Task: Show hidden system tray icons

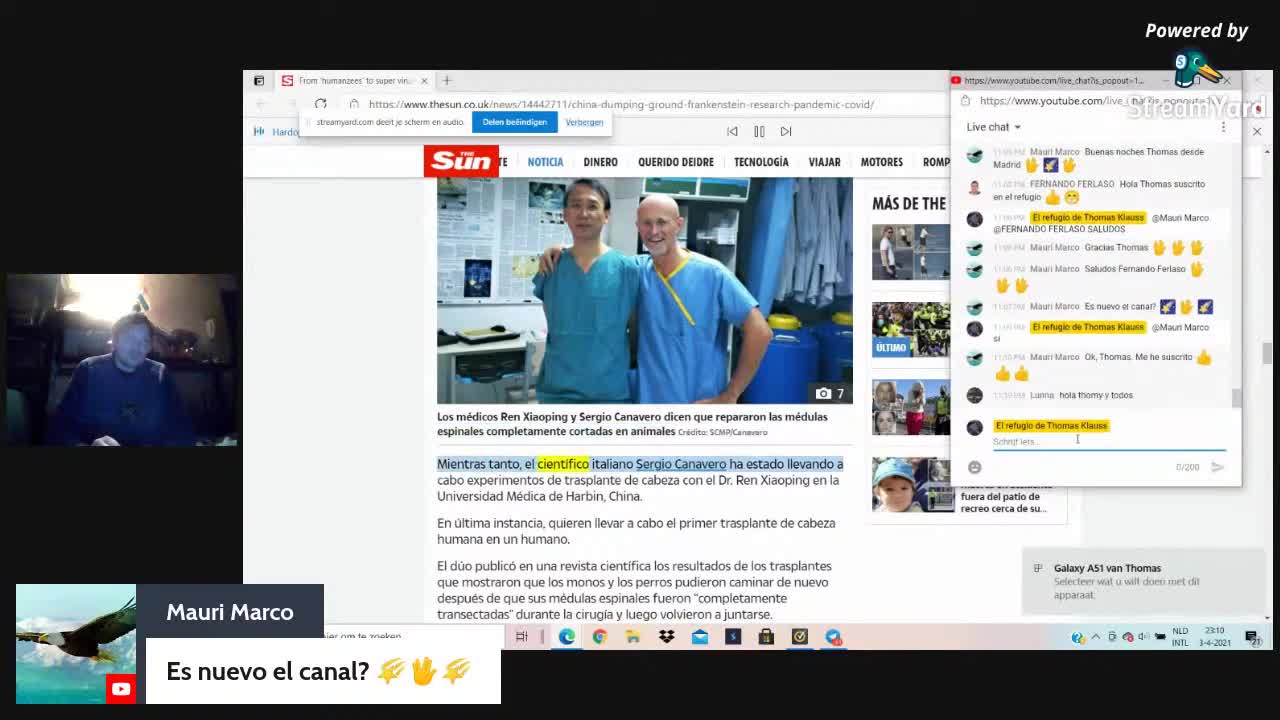Action: pos(1096,637)
